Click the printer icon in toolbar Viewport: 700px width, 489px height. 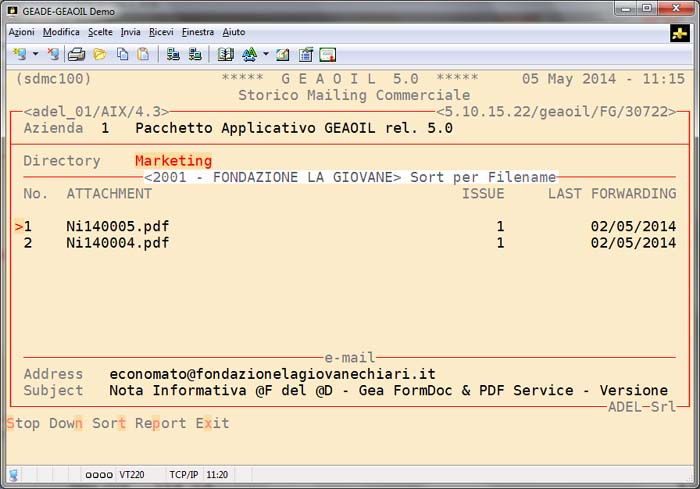tap(76, 54)
